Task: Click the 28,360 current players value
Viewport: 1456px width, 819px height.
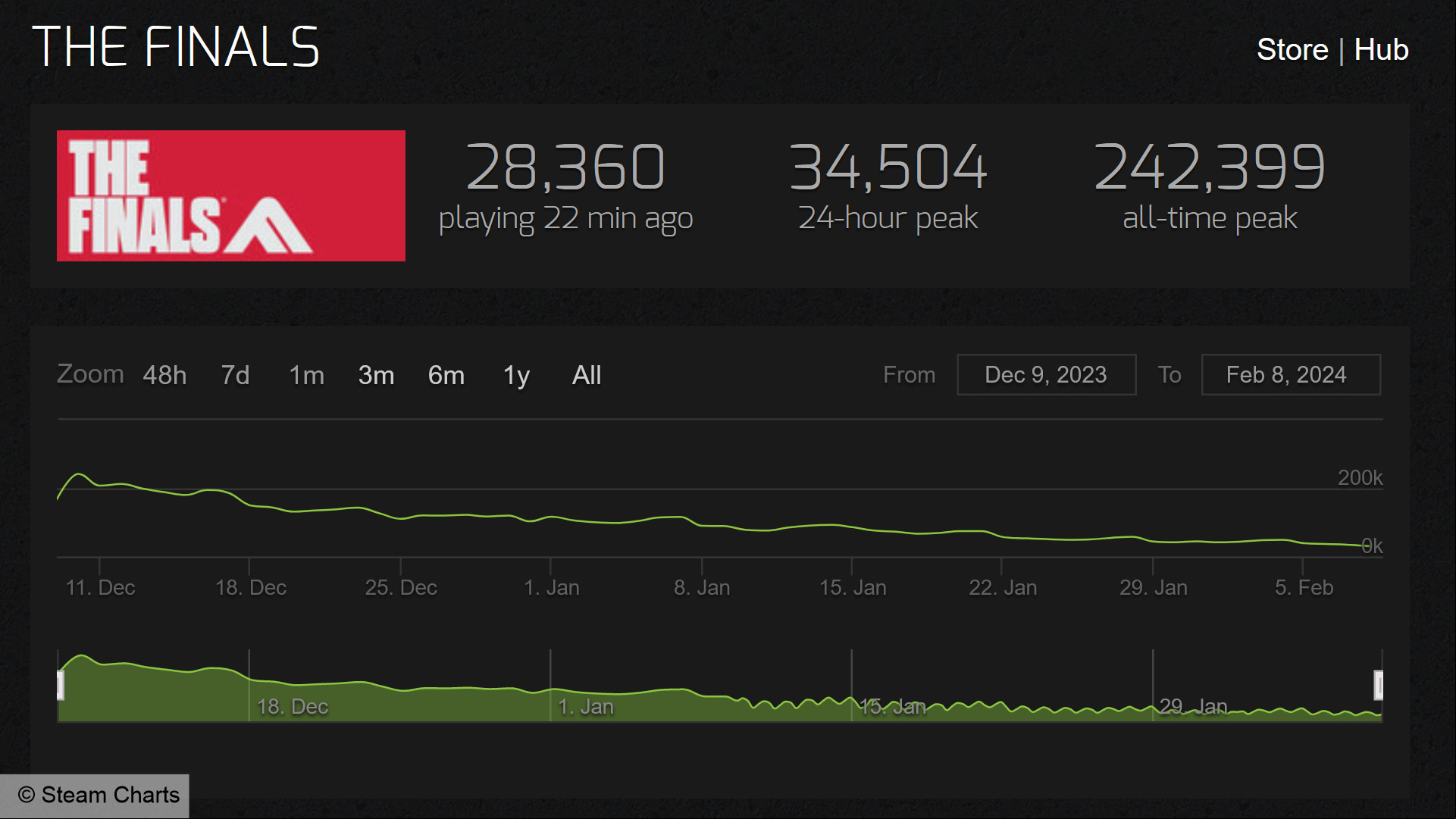Action: click(565, 167)
